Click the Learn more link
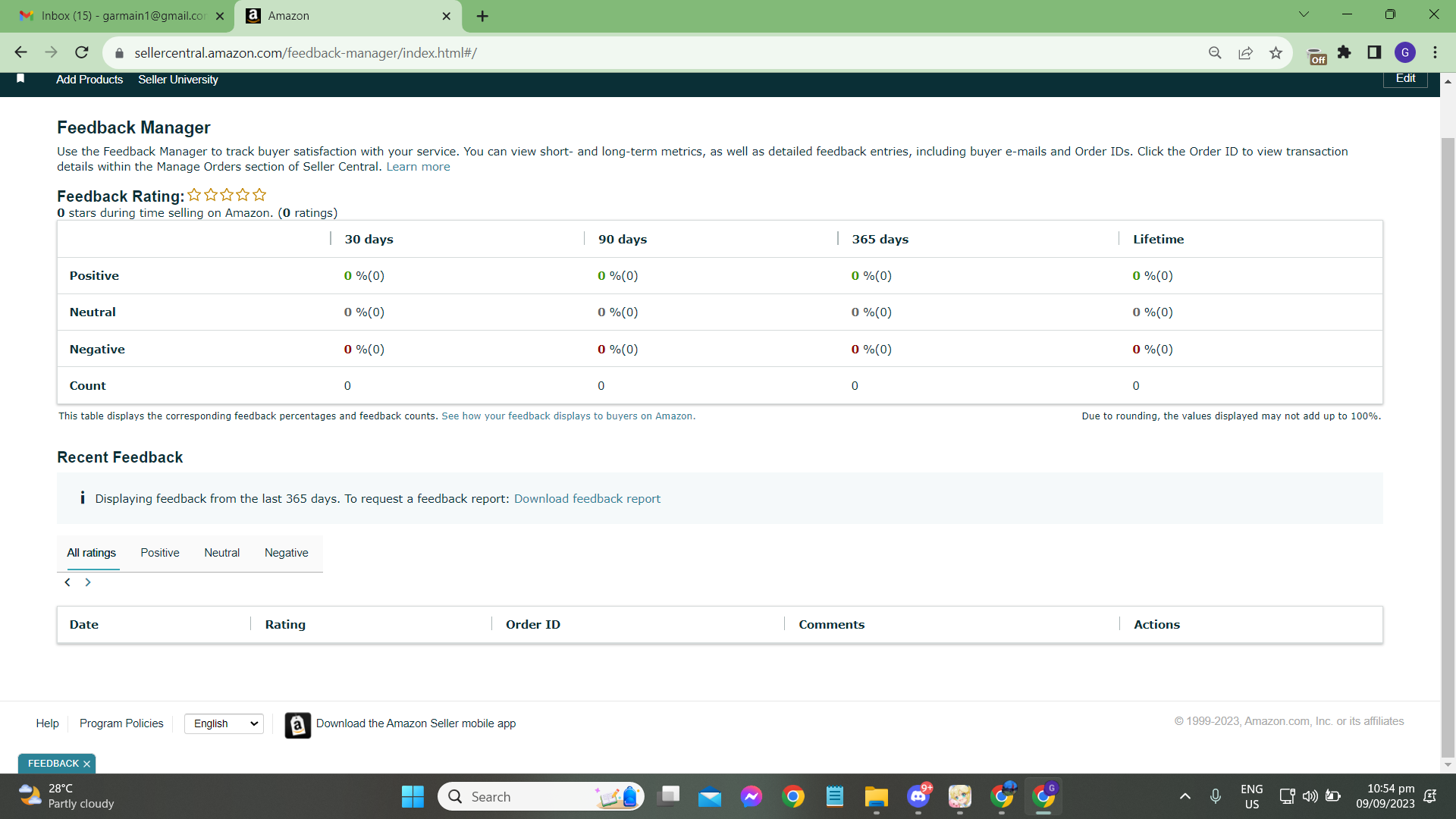The image size is (1456, 819). tap(418, 167)
